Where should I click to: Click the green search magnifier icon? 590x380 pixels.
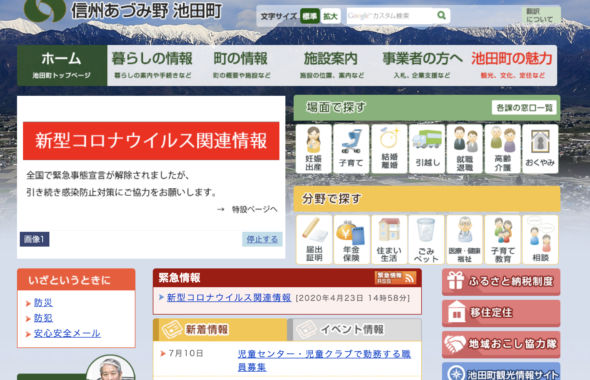pos(441,15)
